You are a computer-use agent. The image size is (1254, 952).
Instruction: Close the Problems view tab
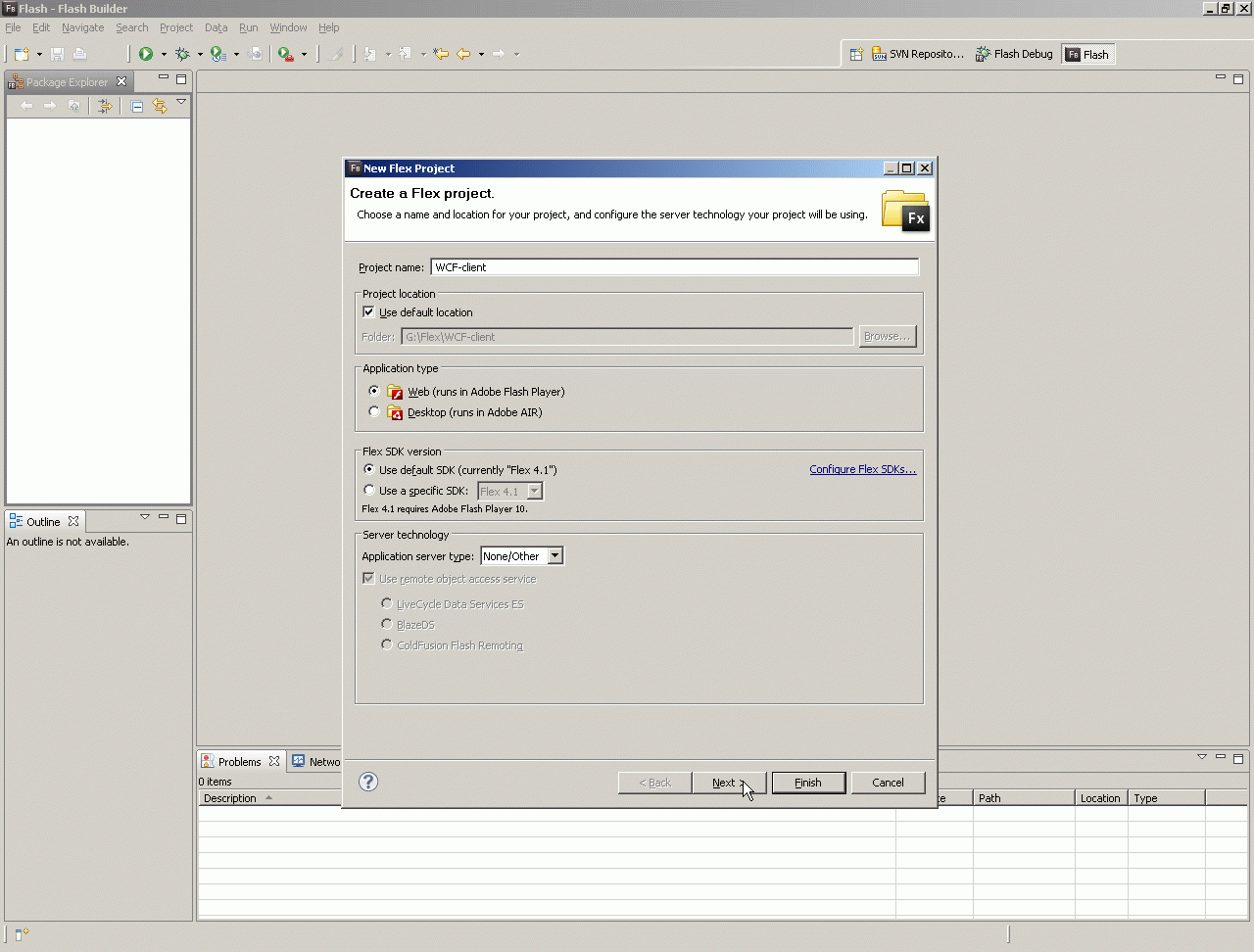pos(274,761)
